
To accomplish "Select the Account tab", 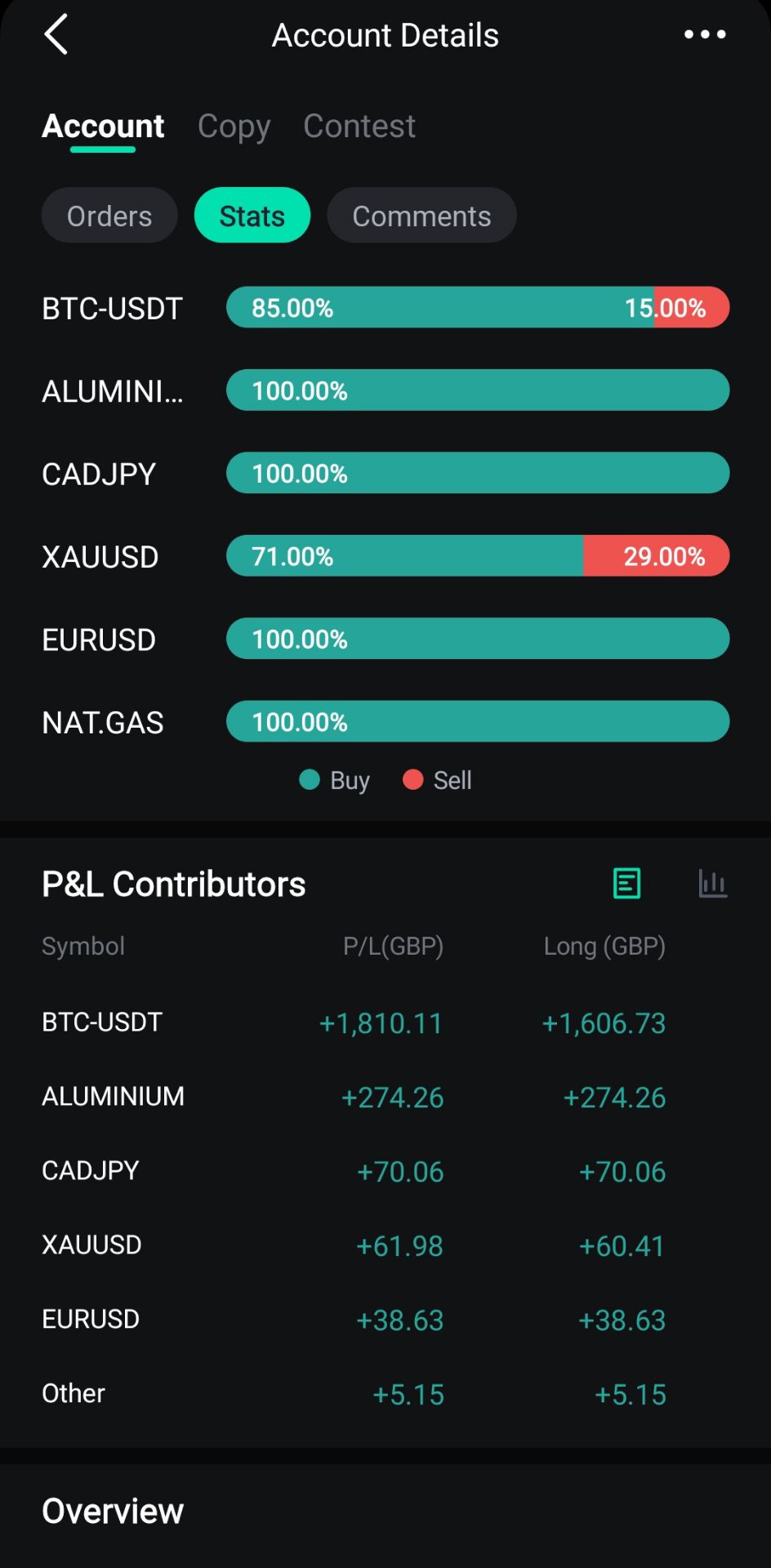I will point(103,127).
